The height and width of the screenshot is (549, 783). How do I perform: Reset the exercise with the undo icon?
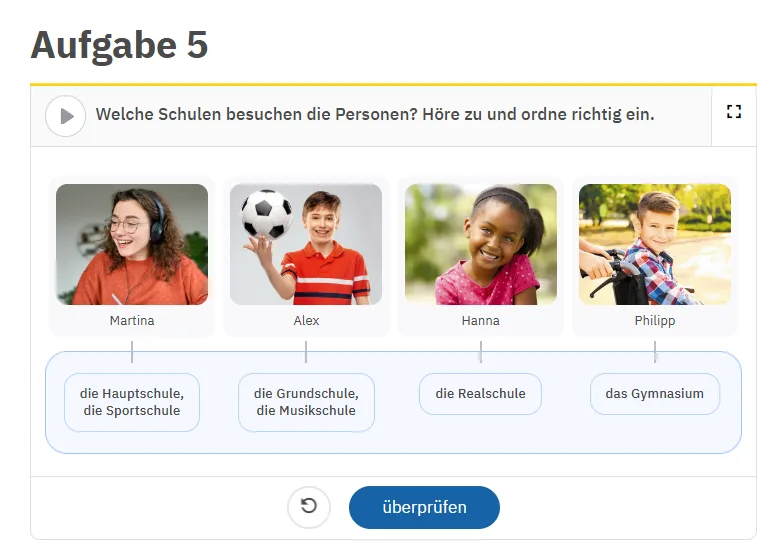pyautogui.click(x=309, y=507)
